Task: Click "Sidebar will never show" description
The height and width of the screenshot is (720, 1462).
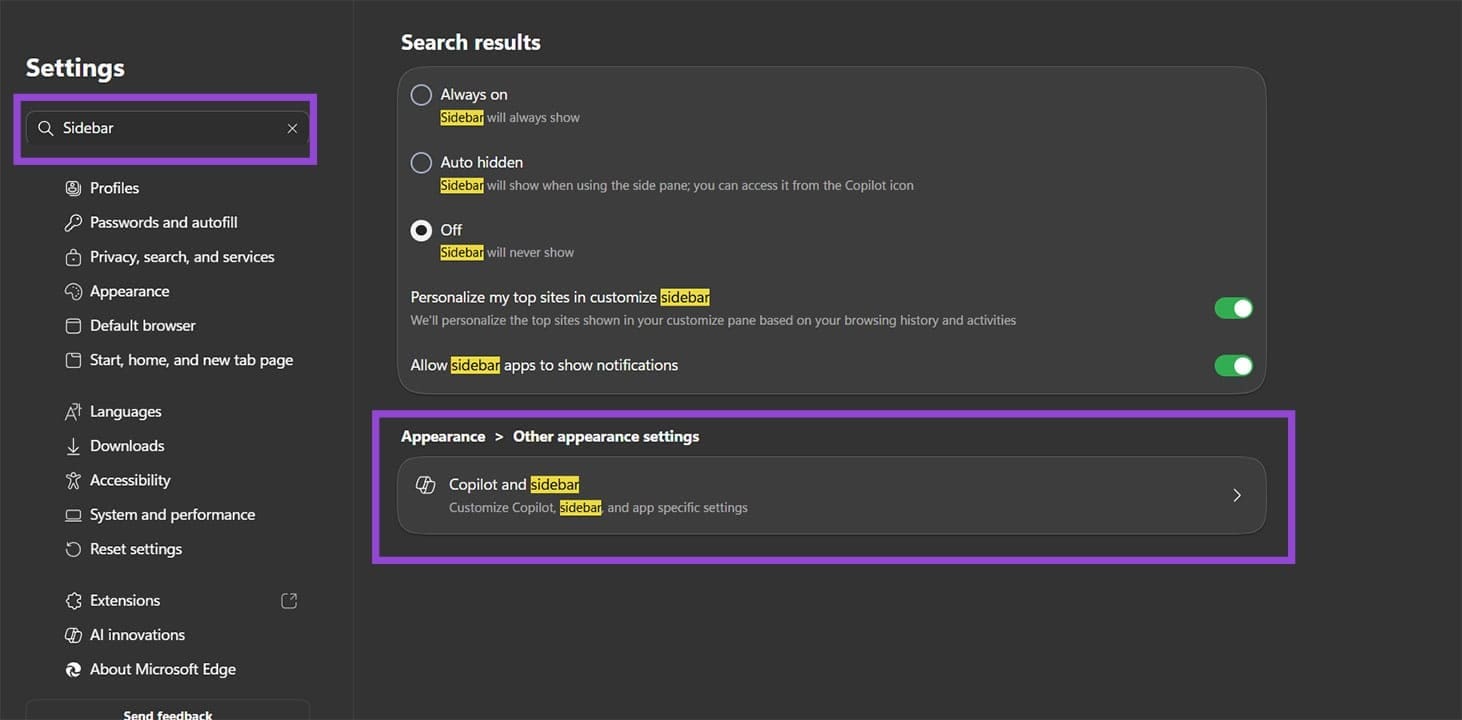Action: tap(507, 253)
